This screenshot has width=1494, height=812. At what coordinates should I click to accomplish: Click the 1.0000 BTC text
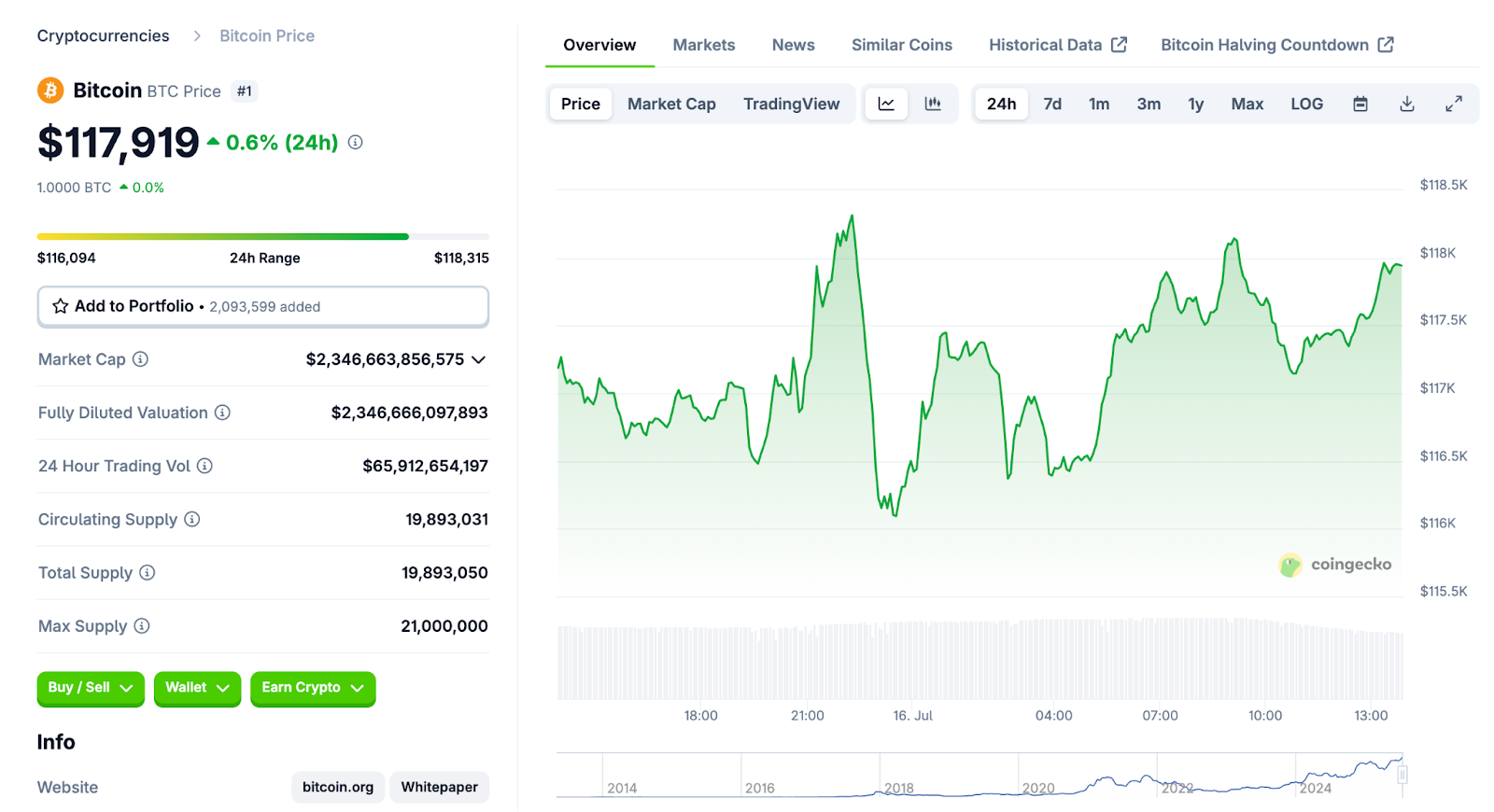click(74, 188)
